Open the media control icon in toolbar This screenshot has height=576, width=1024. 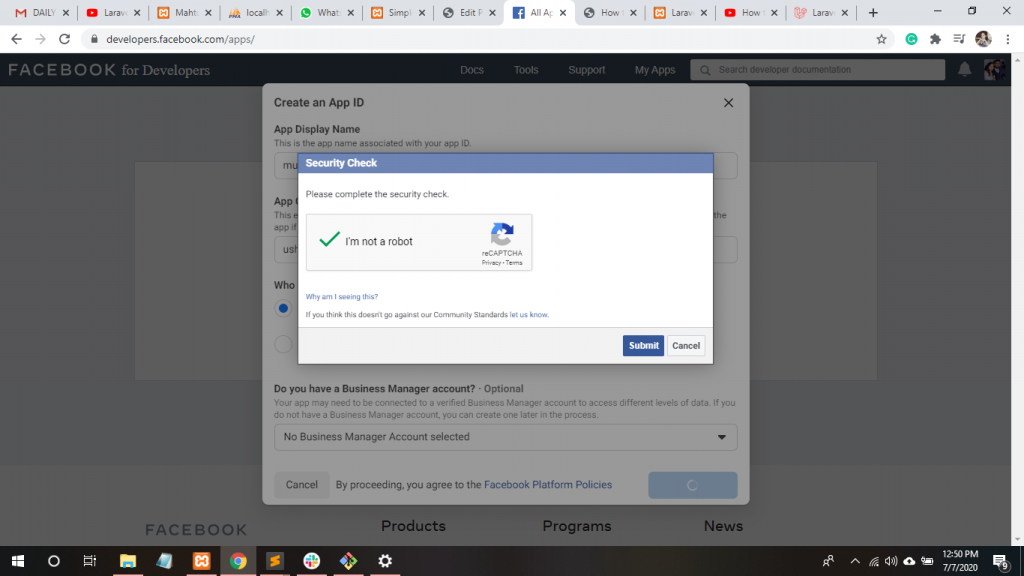click(x=959, y=39)
